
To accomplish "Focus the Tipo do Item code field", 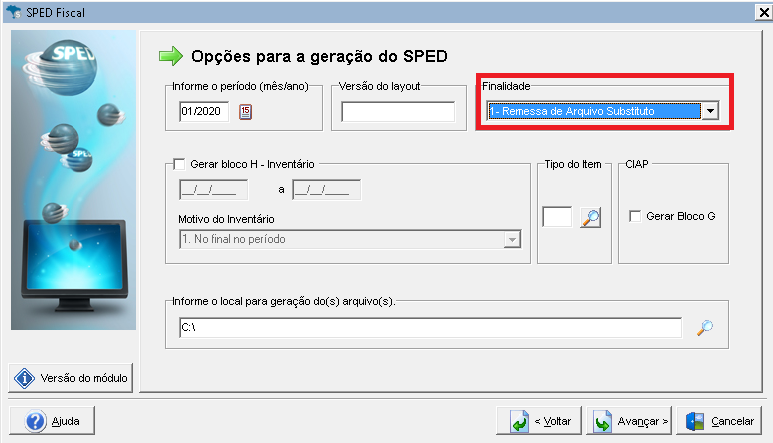I will coord(557,217).
